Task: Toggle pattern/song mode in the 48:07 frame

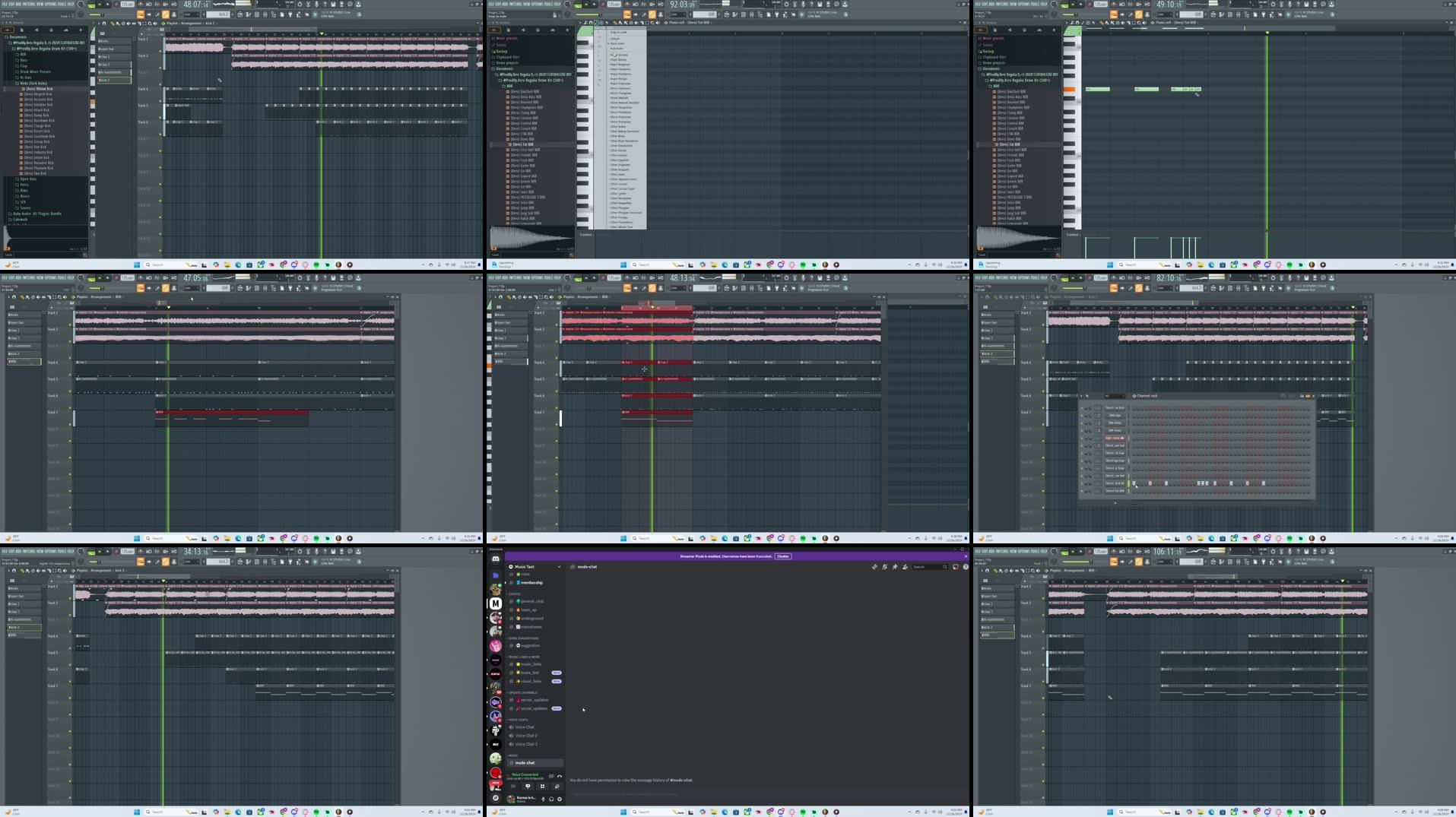Action: pos(90,5)
